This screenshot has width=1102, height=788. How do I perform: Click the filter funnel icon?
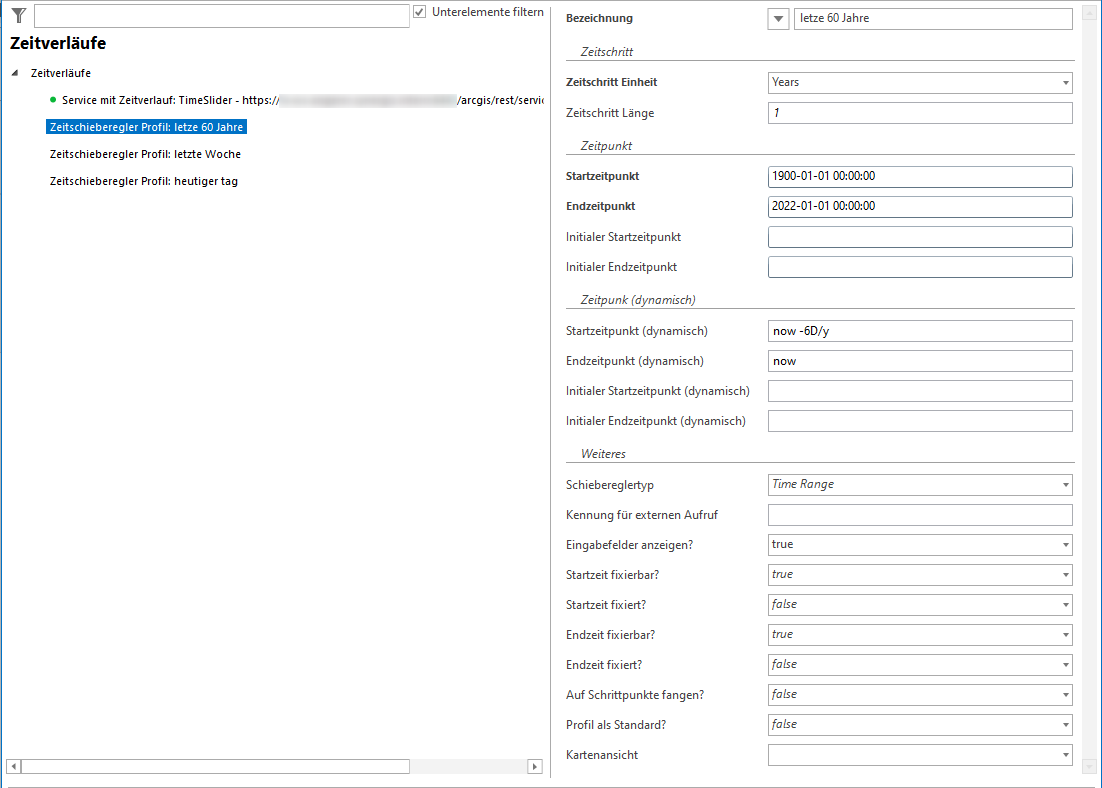click(18, 15)
